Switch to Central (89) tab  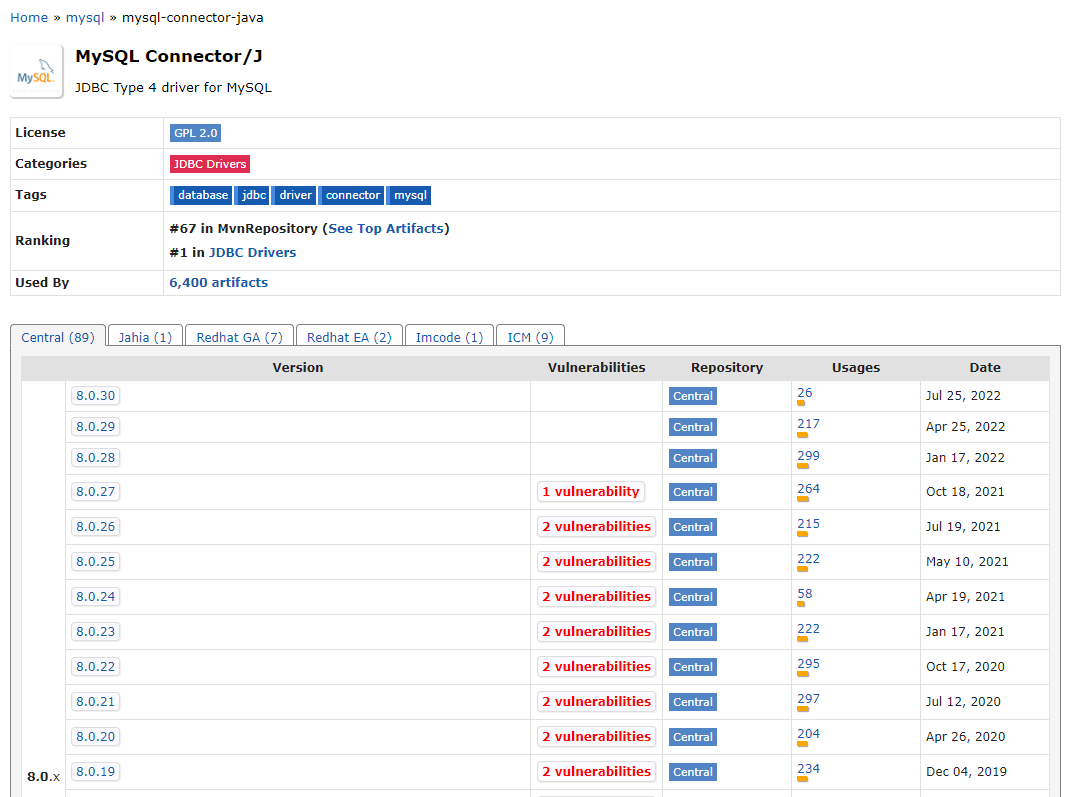pyautogui.click(x=58, y=337)
